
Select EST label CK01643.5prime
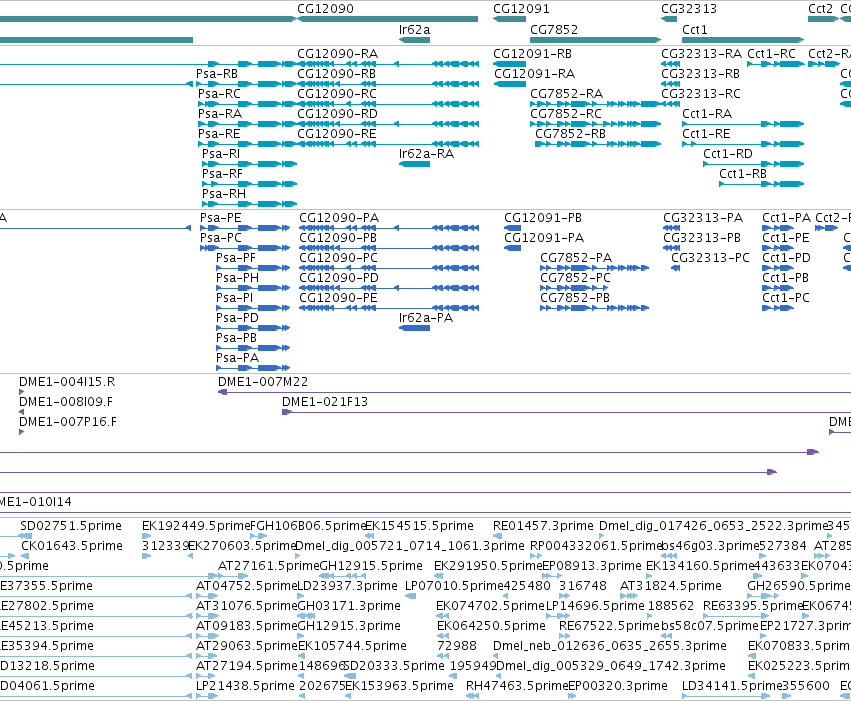click(x=72, y=546)
